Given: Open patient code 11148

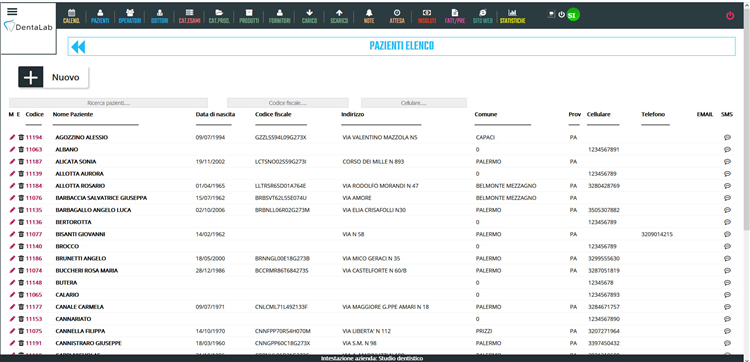Looking at the screenshot, I should 33,283.
